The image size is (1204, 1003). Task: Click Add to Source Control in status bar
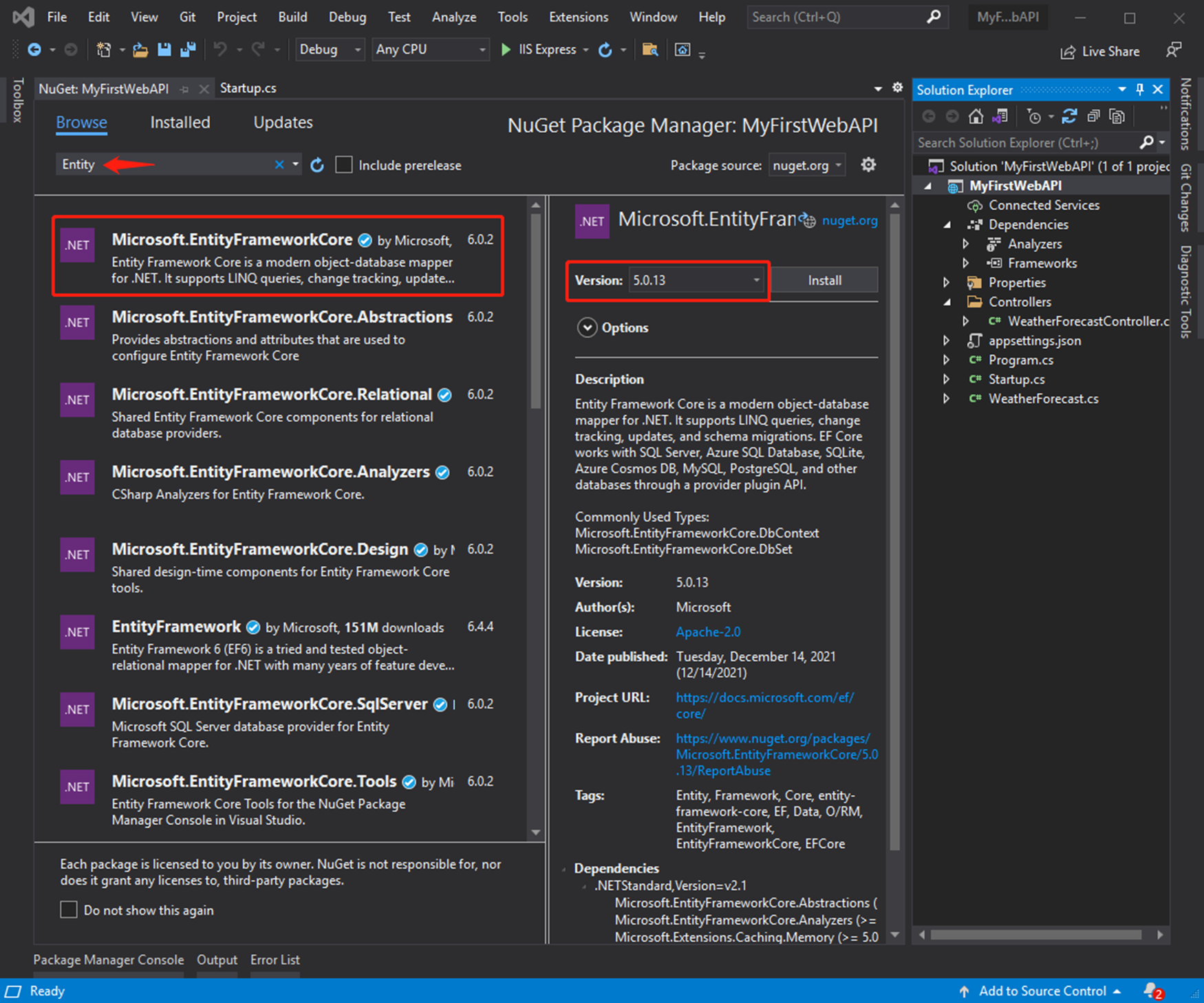click(1042, 991)
